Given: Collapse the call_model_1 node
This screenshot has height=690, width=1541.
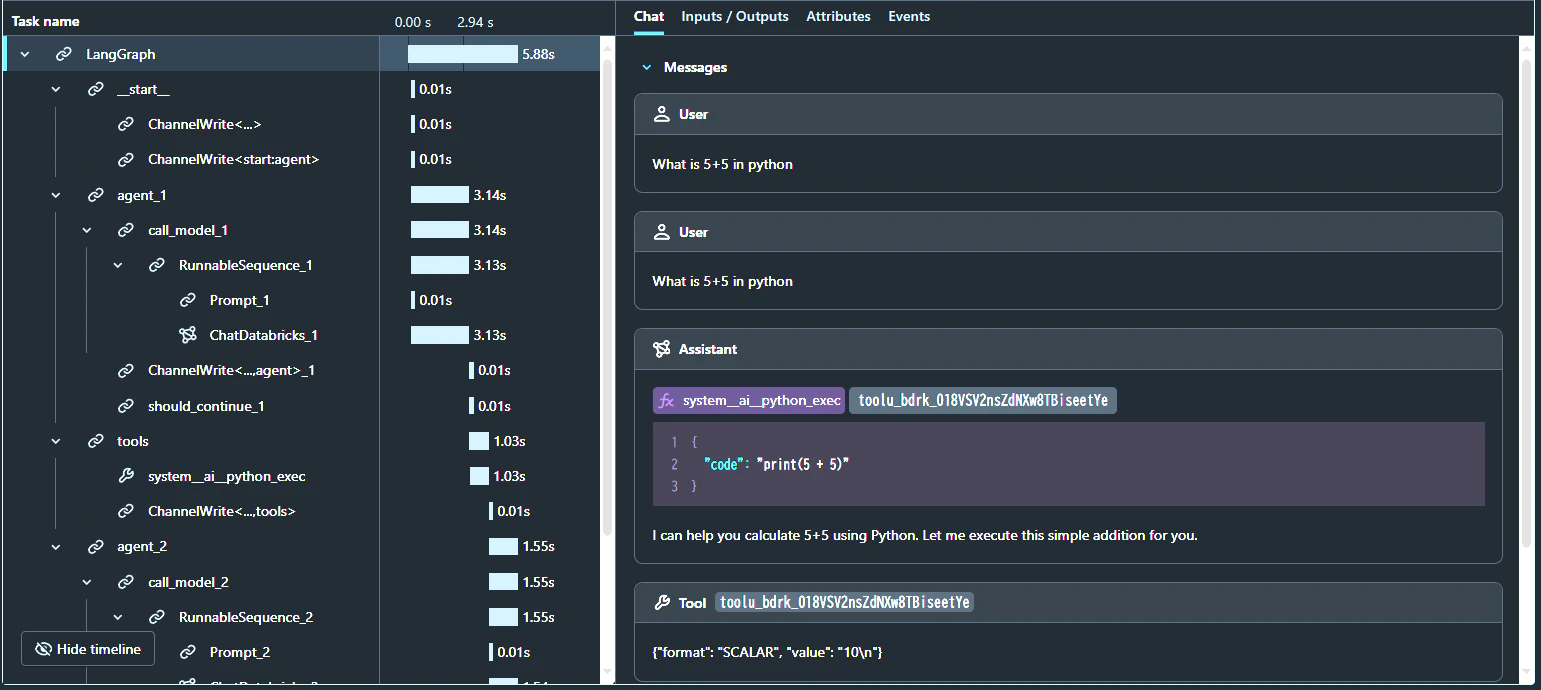Looking at the screenshot, I should (x=87, y=230).
